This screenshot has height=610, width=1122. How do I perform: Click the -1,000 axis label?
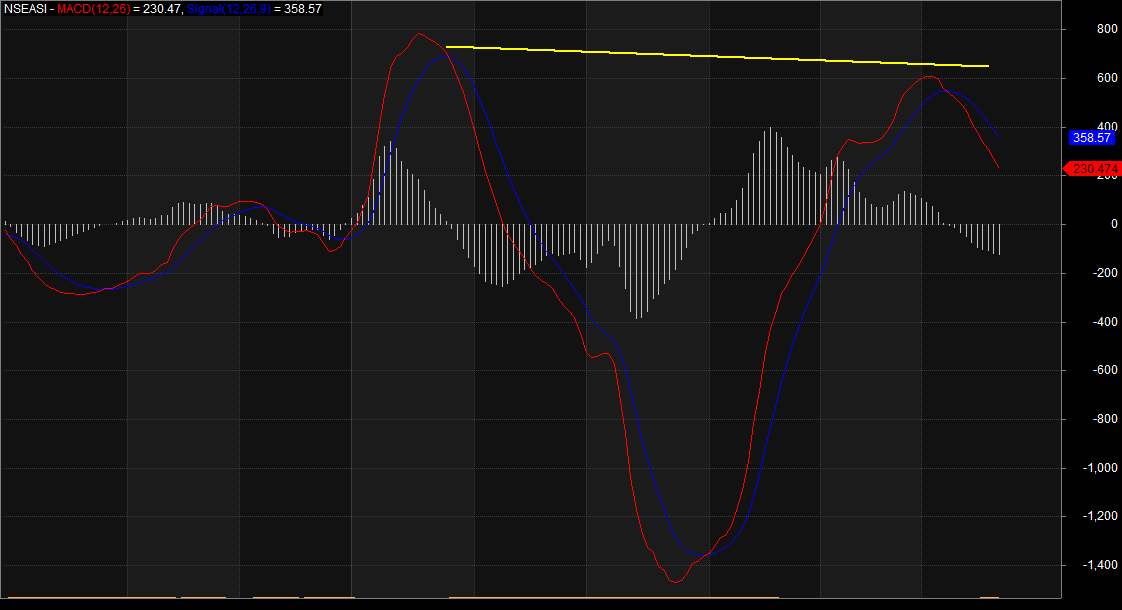click(1101, 468)
